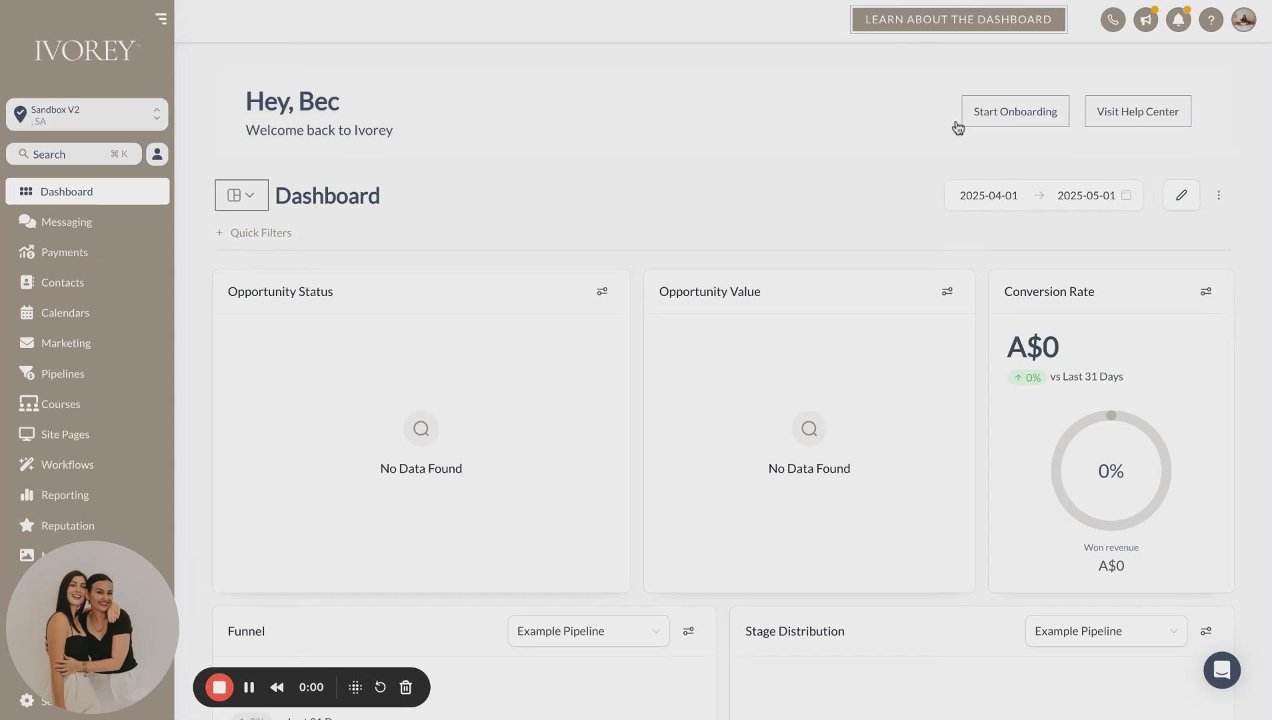This screenshot has width=1272, height=720.
Task: Click the webcam bubble thumbnail
Action: [92, 628]
